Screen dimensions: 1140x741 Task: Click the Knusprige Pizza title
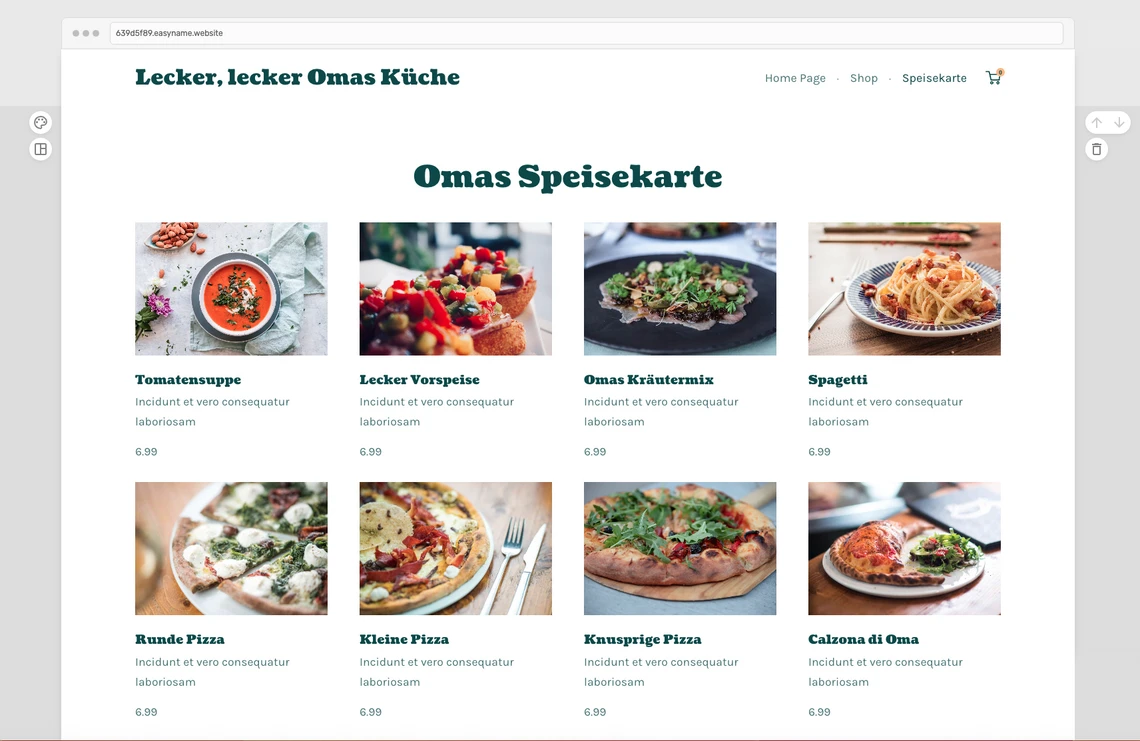click(643, 639)
